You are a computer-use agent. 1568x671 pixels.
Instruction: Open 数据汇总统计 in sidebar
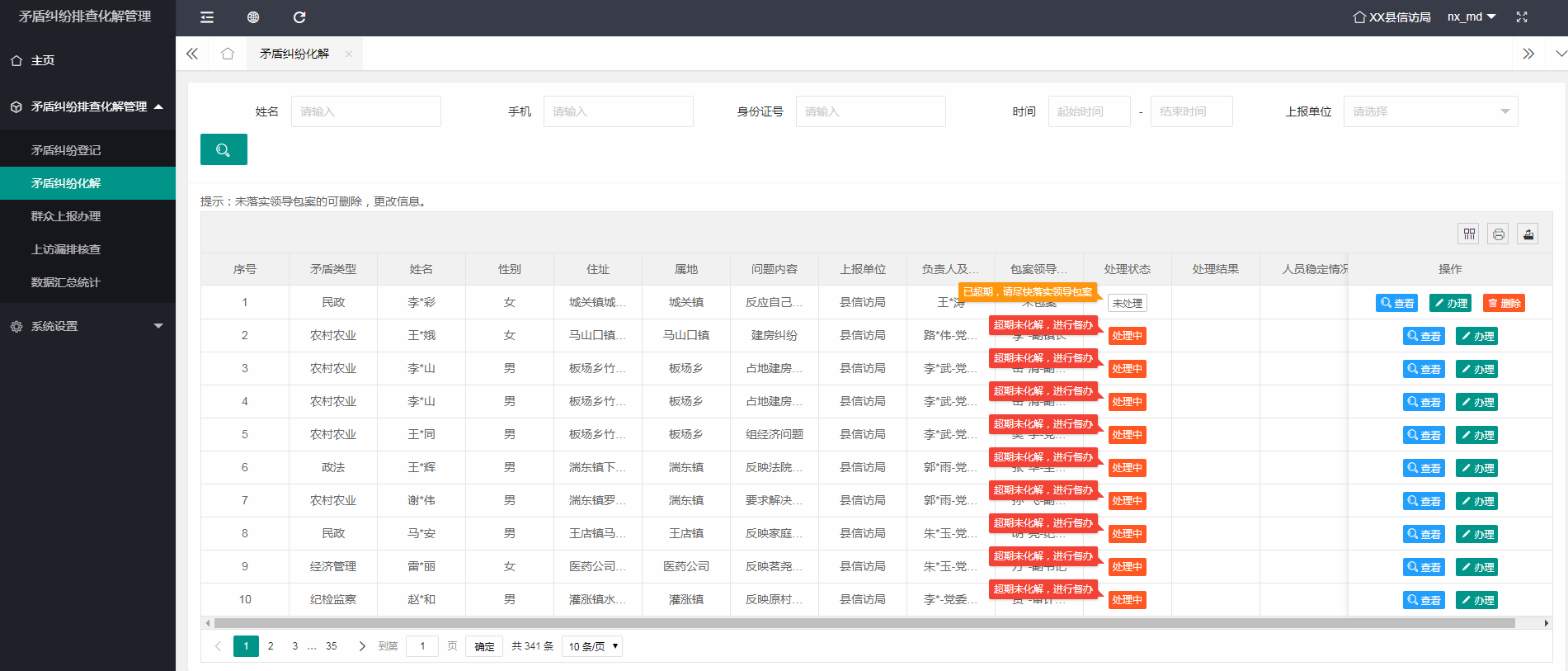(x=87, y=282)
